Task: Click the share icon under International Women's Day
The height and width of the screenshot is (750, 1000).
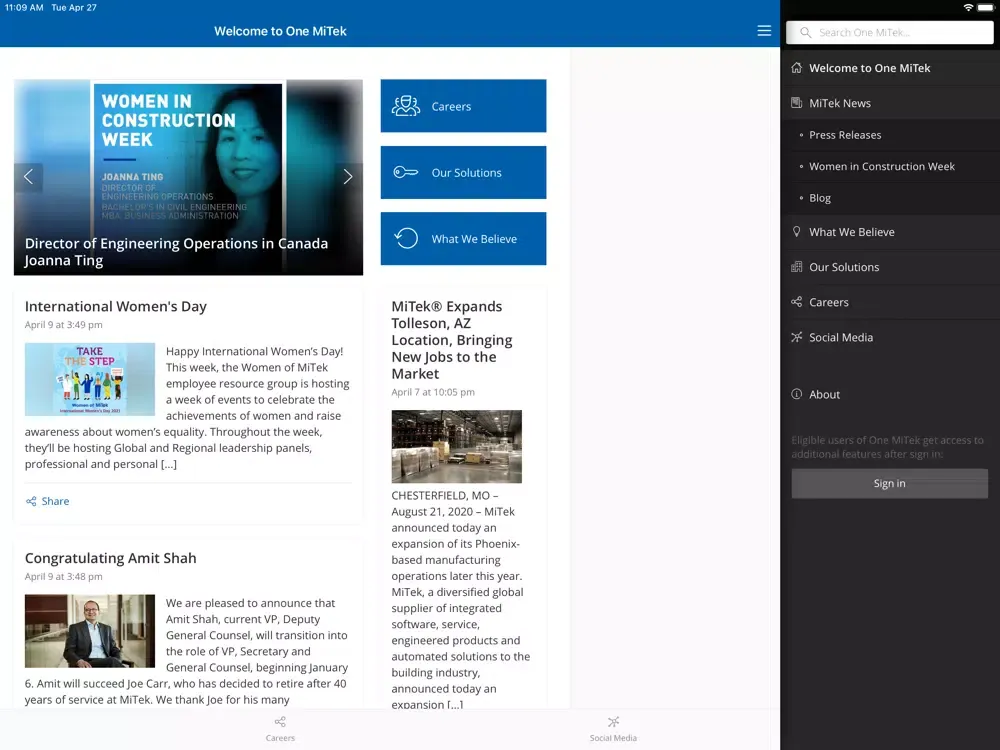Action: point(31,501)
